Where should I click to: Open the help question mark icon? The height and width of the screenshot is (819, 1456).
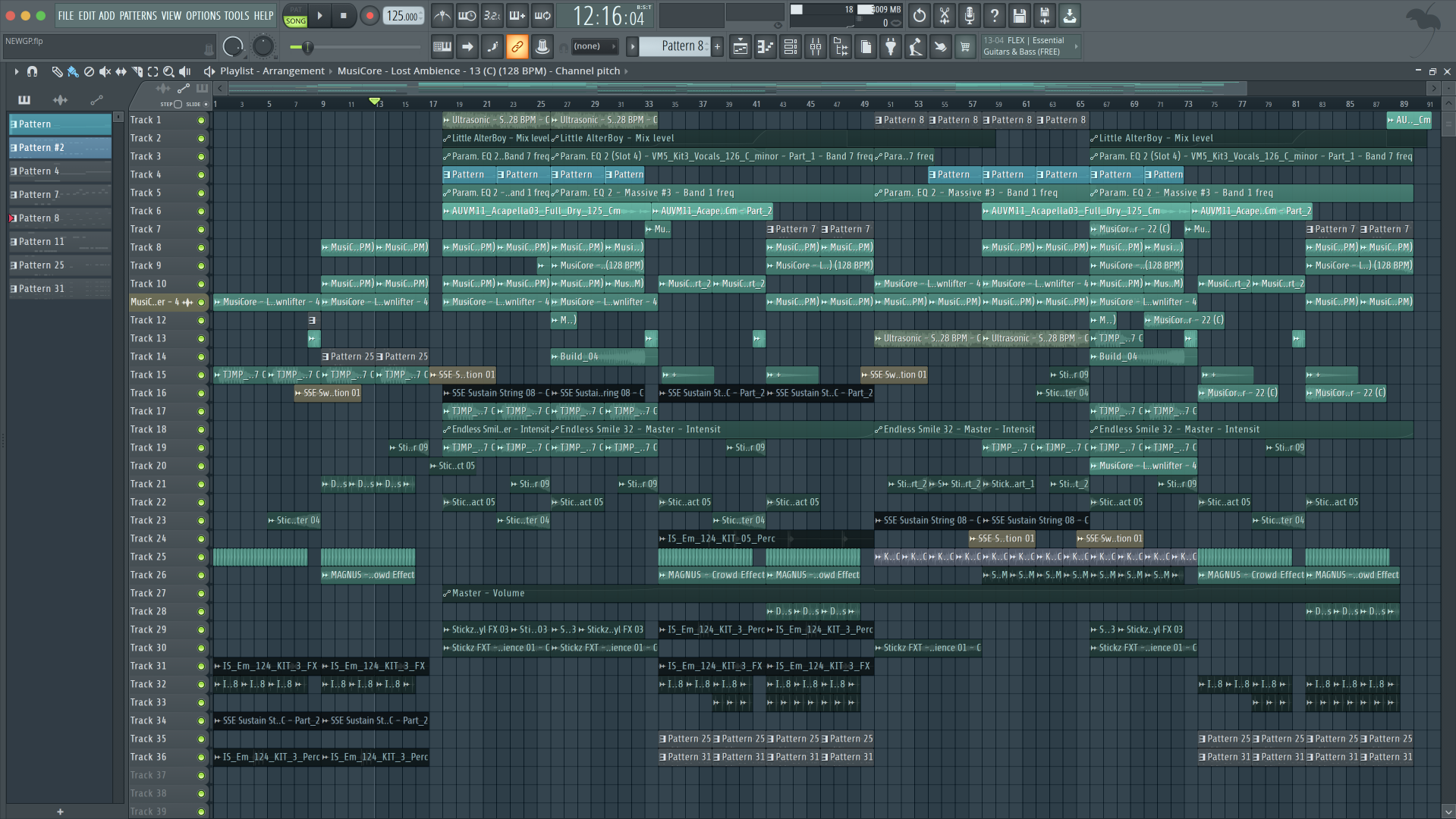tap(994, 15)
